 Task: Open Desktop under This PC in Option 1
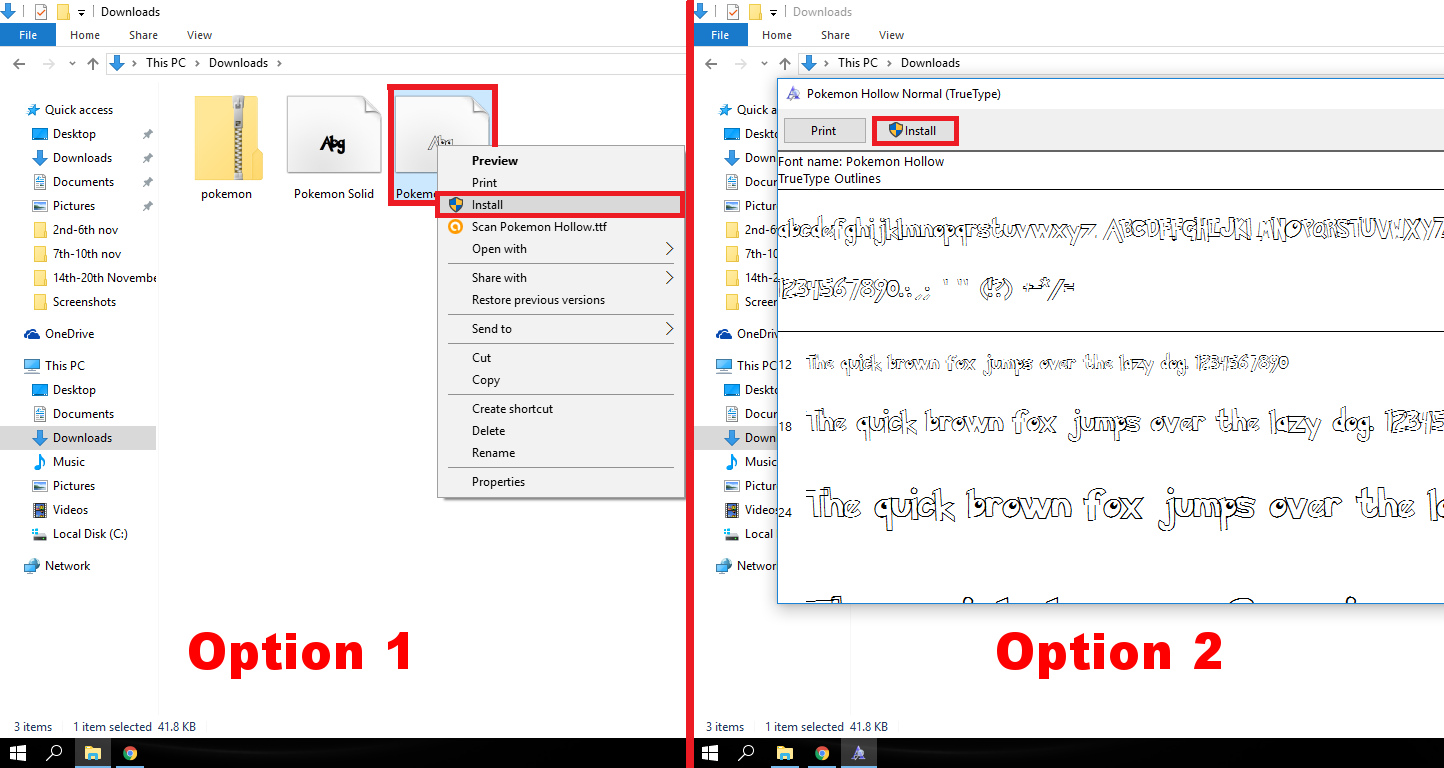74,390
